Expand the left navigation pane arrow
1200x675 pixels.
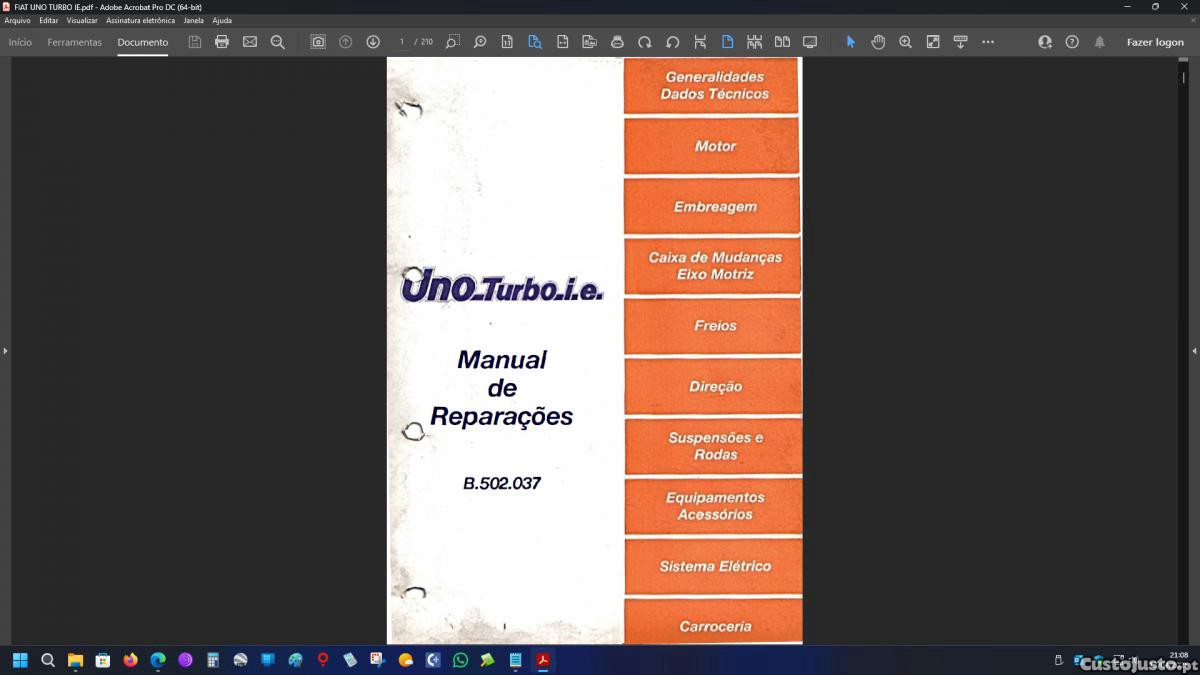coord(5,351)
